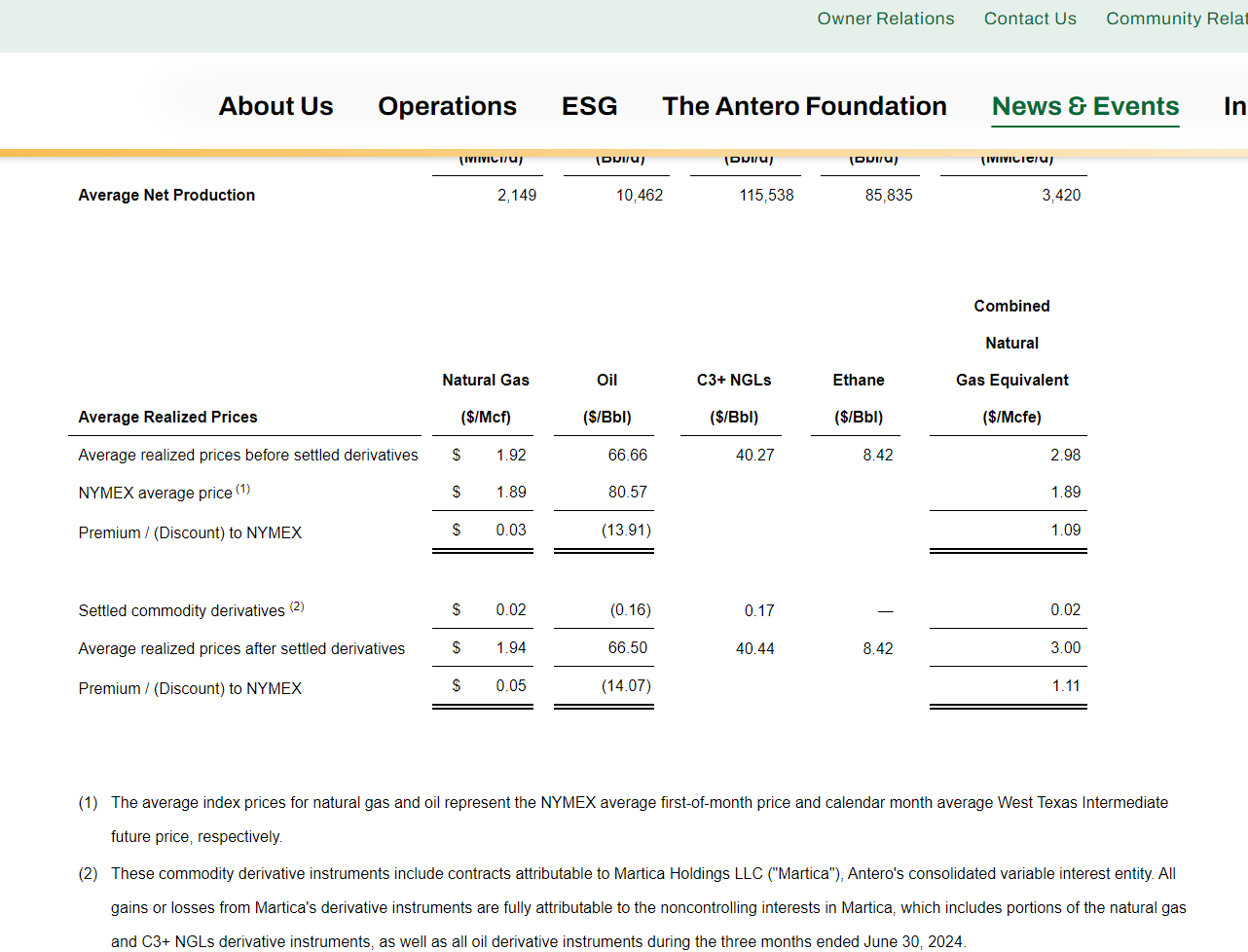
Task: Open the ESG navigation item
Action: click(x=589, y=106)
